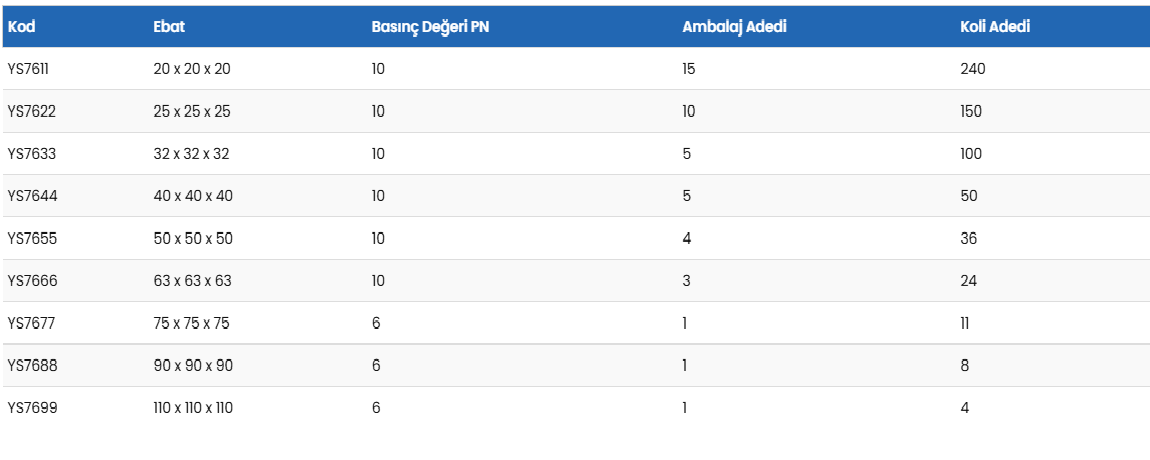Select product code YS7688
This screenshot has width=1150, height=460.
32,365
